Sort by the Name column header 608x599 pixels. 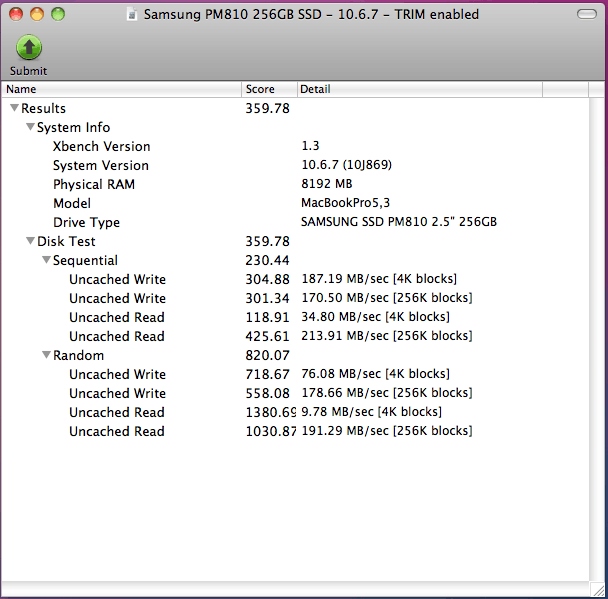(x=121, y=89)
